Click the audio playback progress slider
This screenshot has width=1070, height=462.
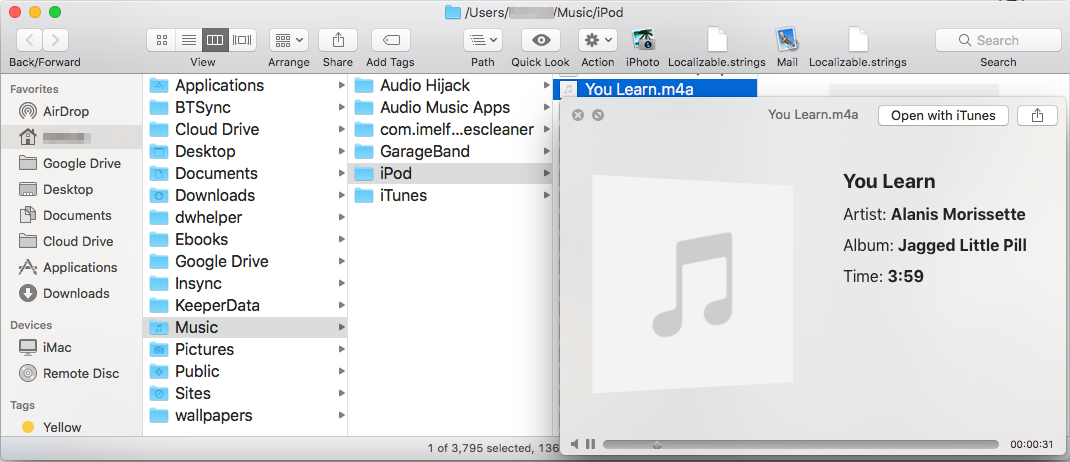pos(800,444)
